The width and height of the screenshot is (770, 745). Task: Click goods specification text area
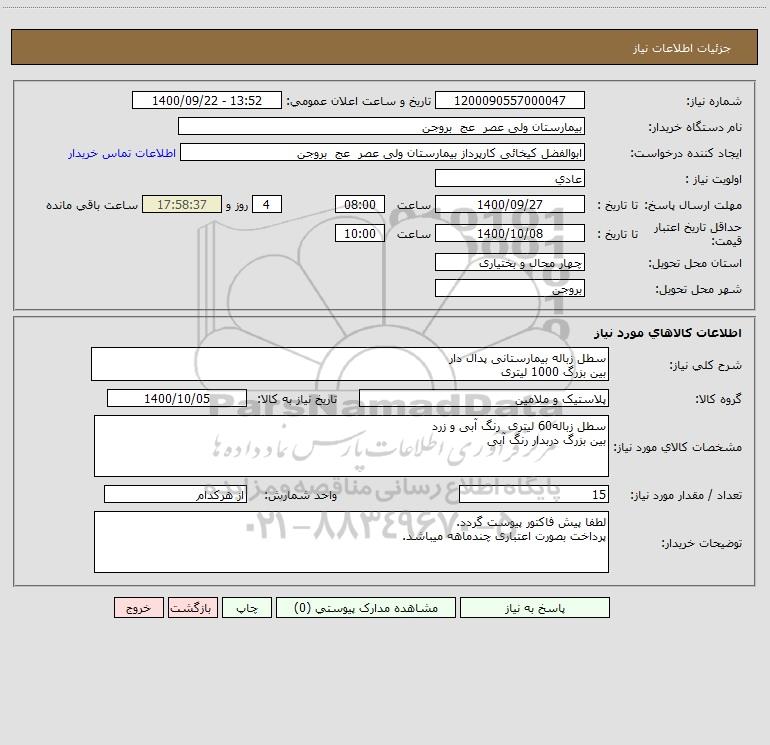coord(351,446)
